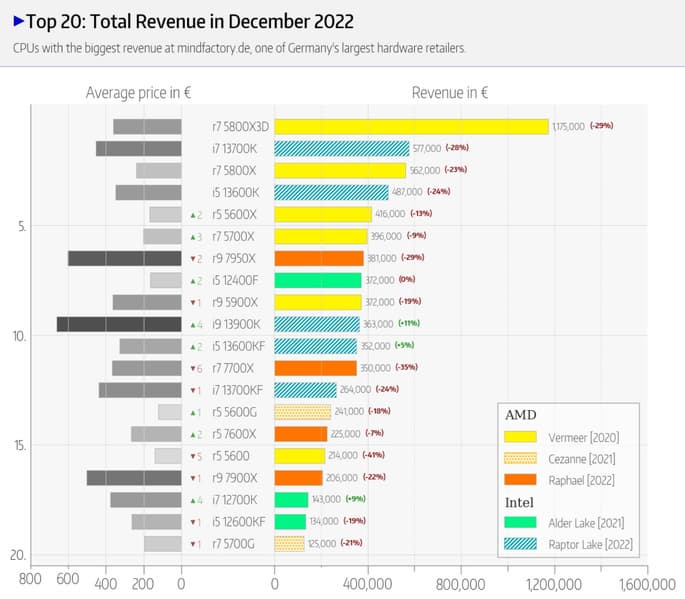Viewport: 685px width, 599px height.
Task: Click the r7 5800X yellow revenue bar
Action: (x=340, y=170)
